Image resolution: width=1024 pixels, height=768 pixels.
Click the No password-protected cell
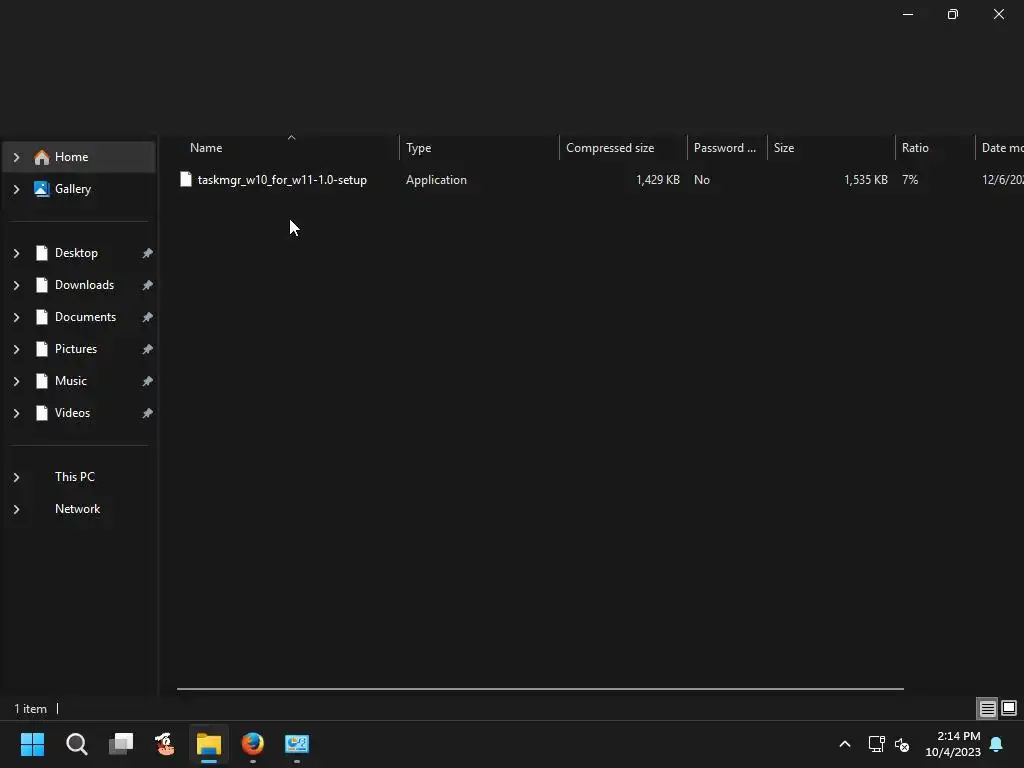[701, 180]
